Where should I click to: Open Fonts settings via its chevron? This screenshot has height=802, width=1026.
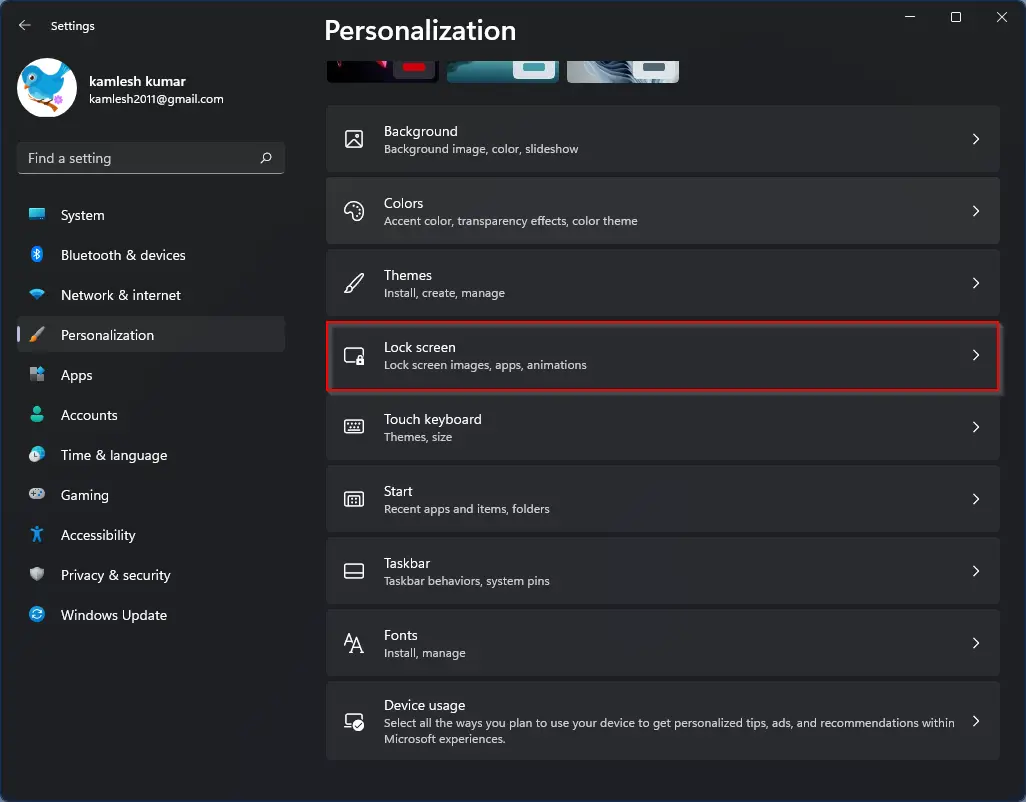point(976,642)
